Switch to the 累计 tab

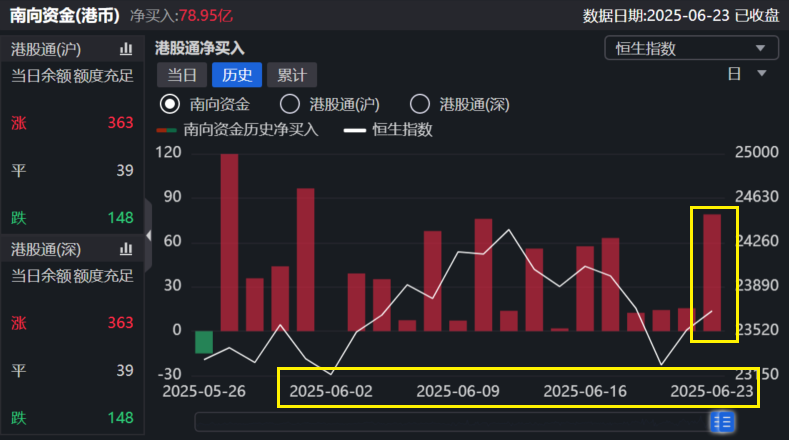point(292,75)
